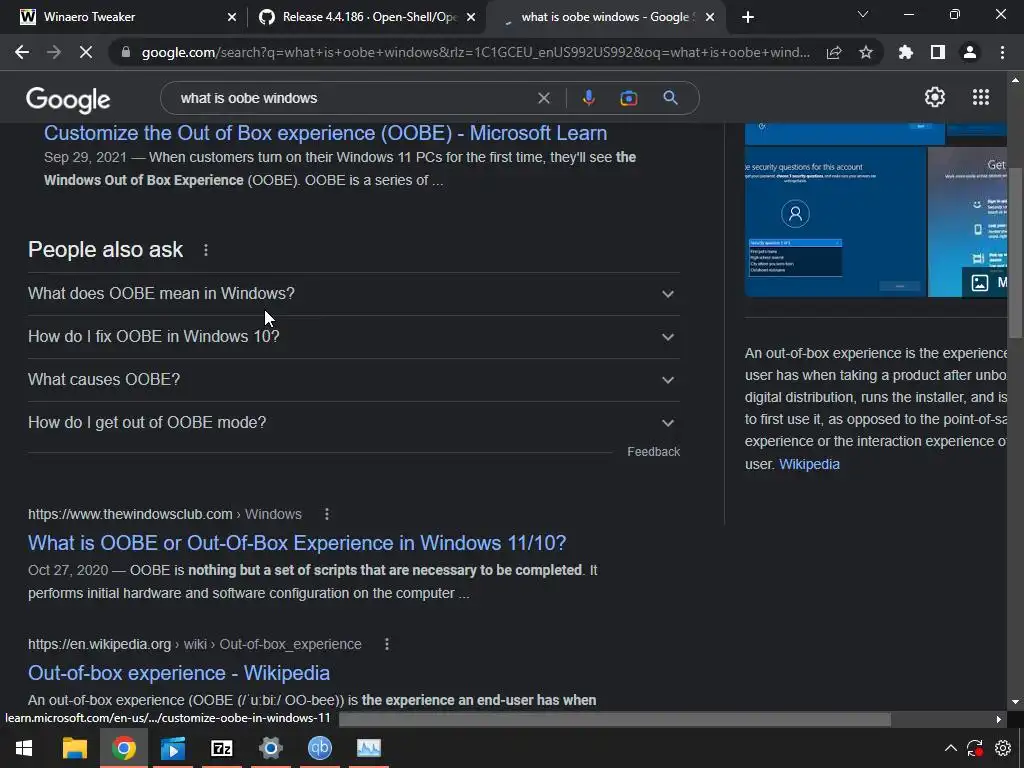The height and width of the screenshot is (768, 1024).
Task: Open the Google apps grid
Action: [x=981, y=97]
